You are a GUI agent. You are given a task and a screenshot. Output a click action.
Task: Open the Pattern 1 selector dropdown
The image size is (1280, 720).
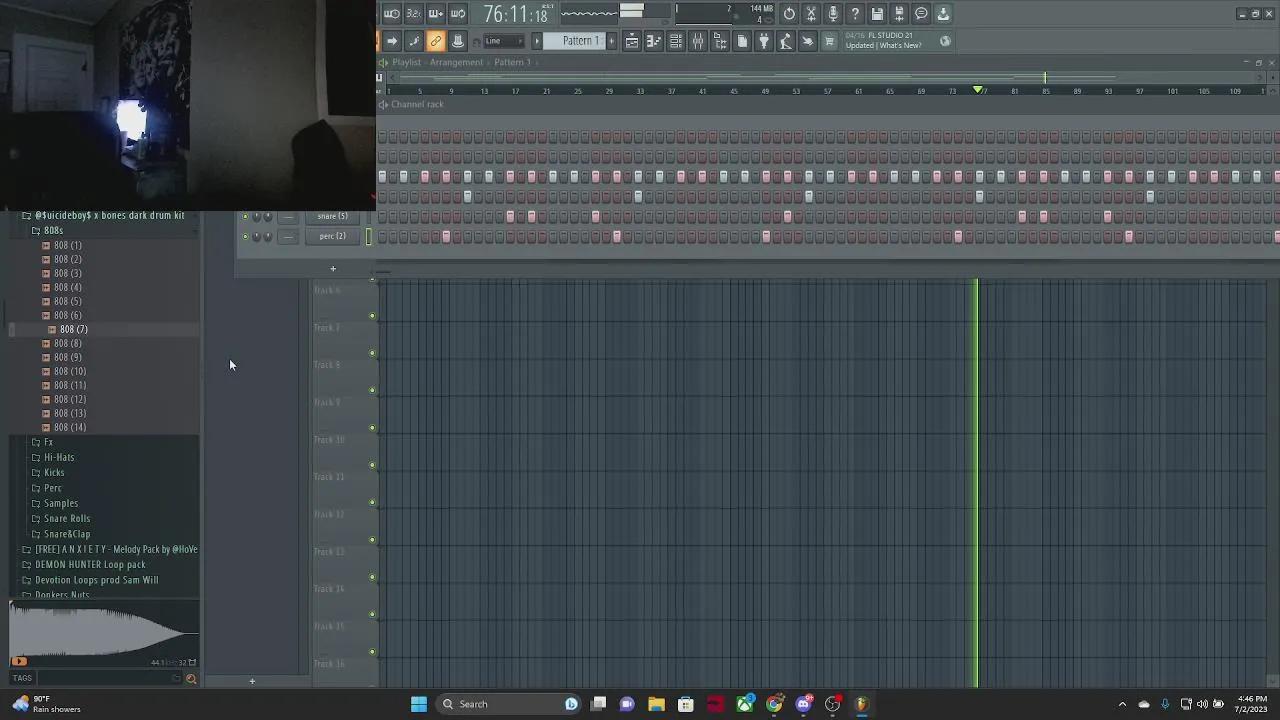[x=580, y=41]
